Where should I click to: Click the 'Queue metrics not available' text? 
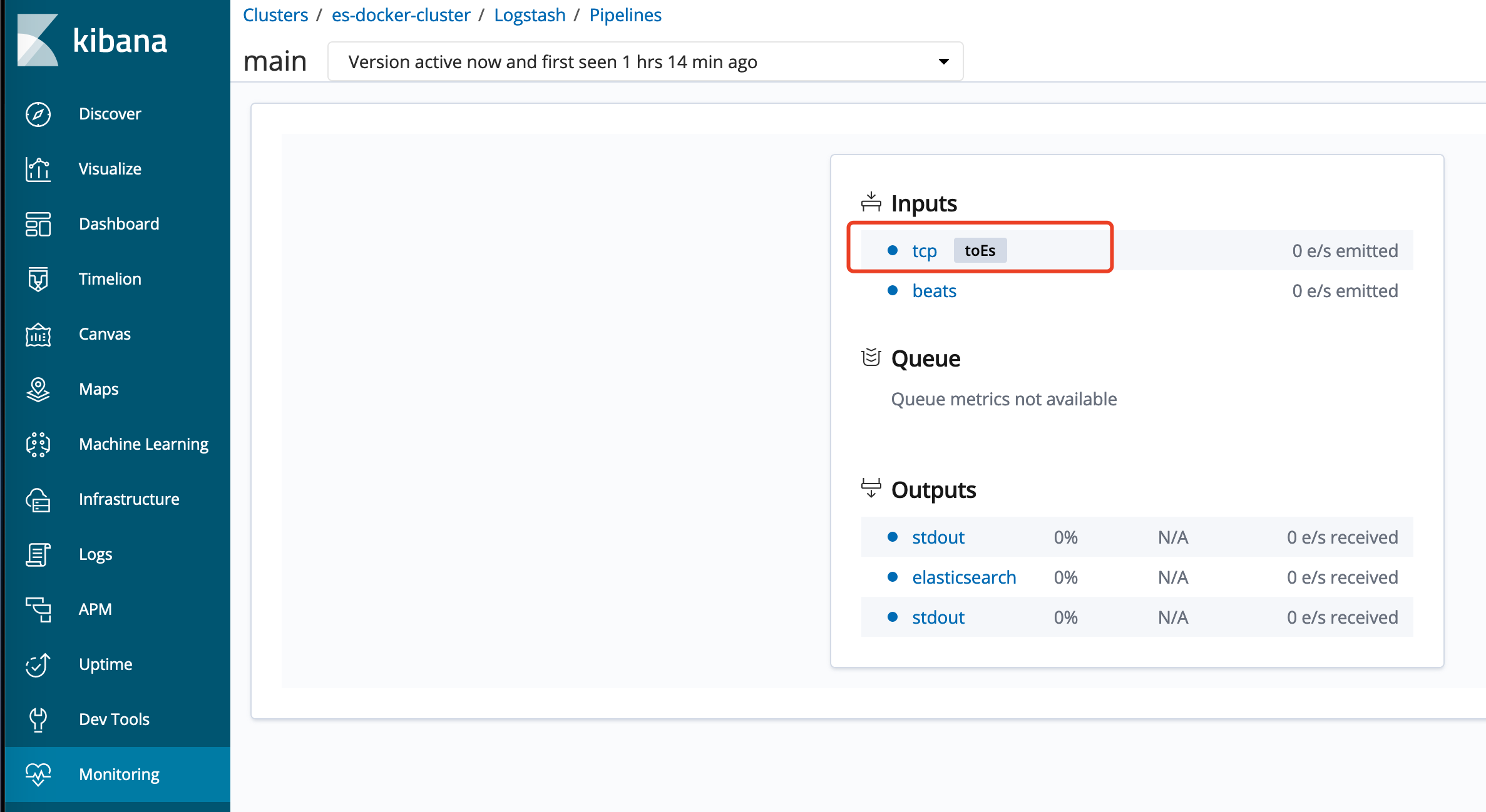tap(1003, 399)
